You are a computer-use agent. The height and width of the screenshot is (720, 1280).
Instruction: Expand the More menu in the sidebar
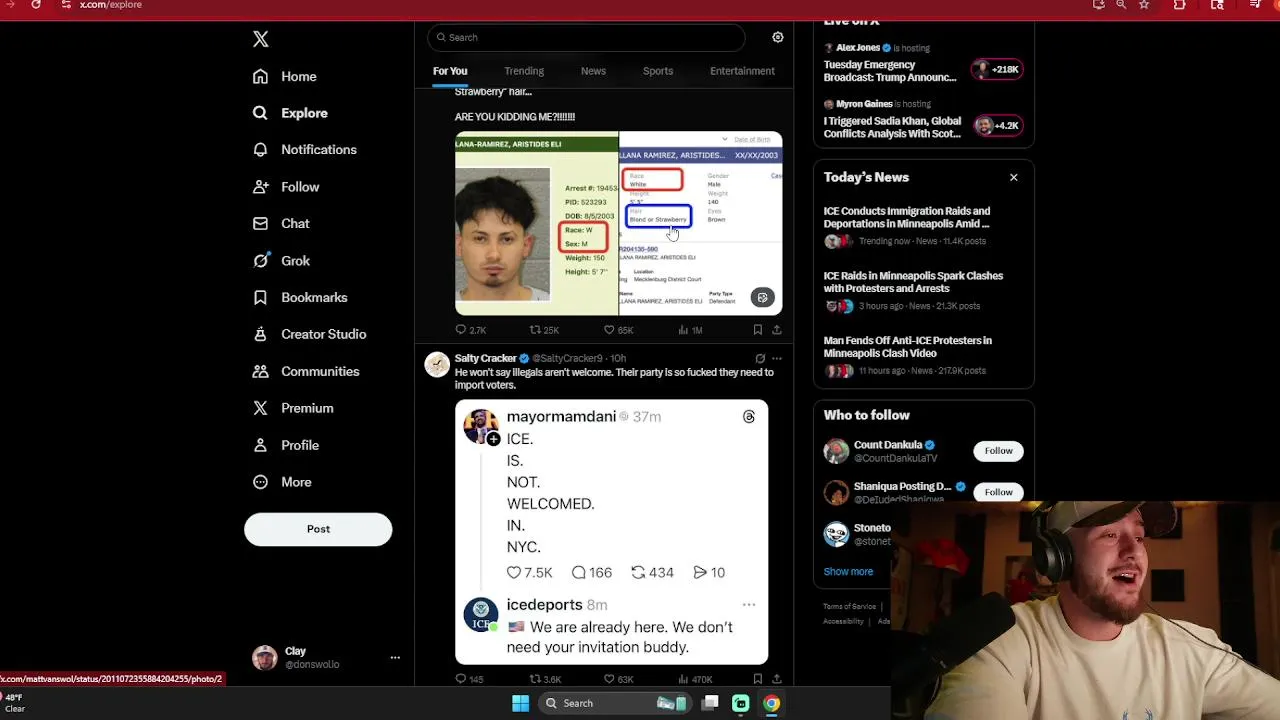coord(282,482)
